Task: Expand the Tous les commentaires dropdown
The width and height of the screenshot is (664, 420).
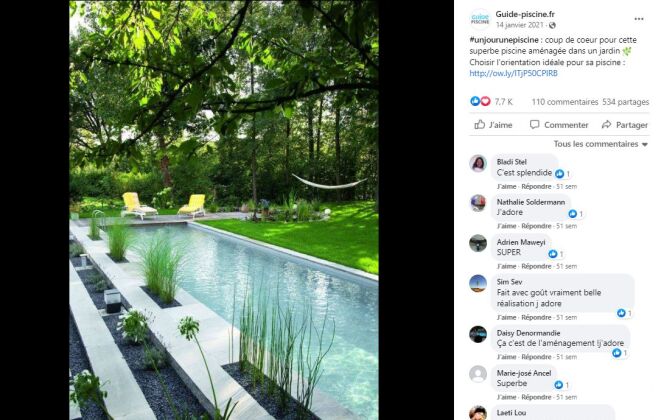Action: pyautogui.click(x=601, y=144)
